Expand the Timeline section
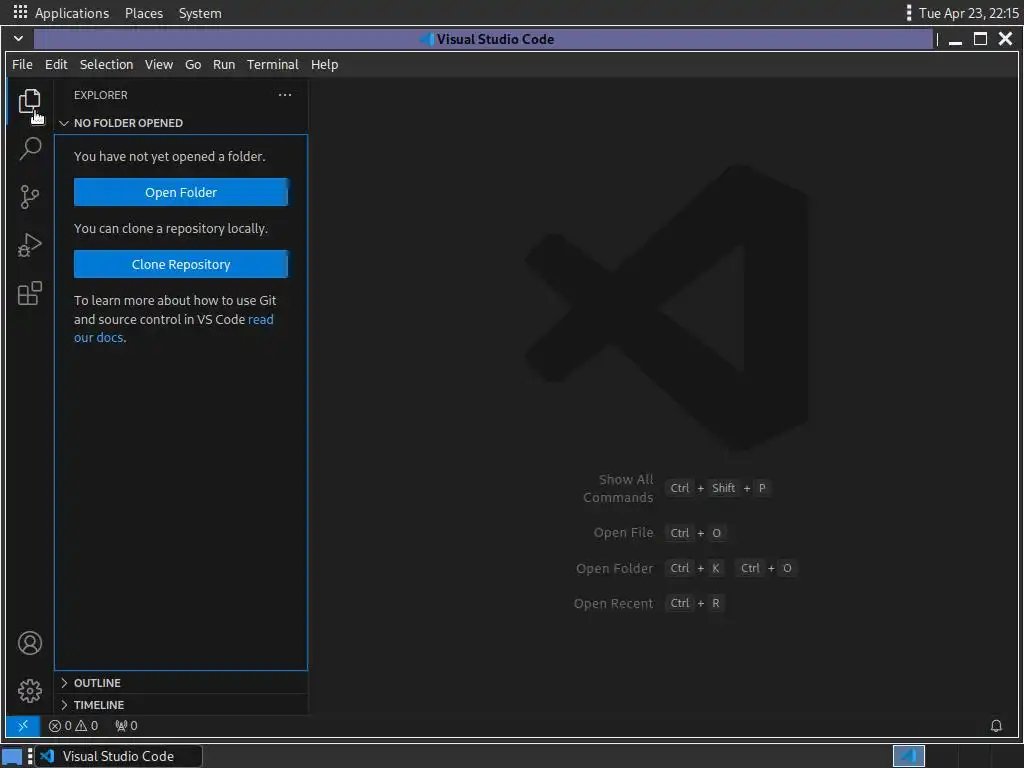 pos(181,705)
